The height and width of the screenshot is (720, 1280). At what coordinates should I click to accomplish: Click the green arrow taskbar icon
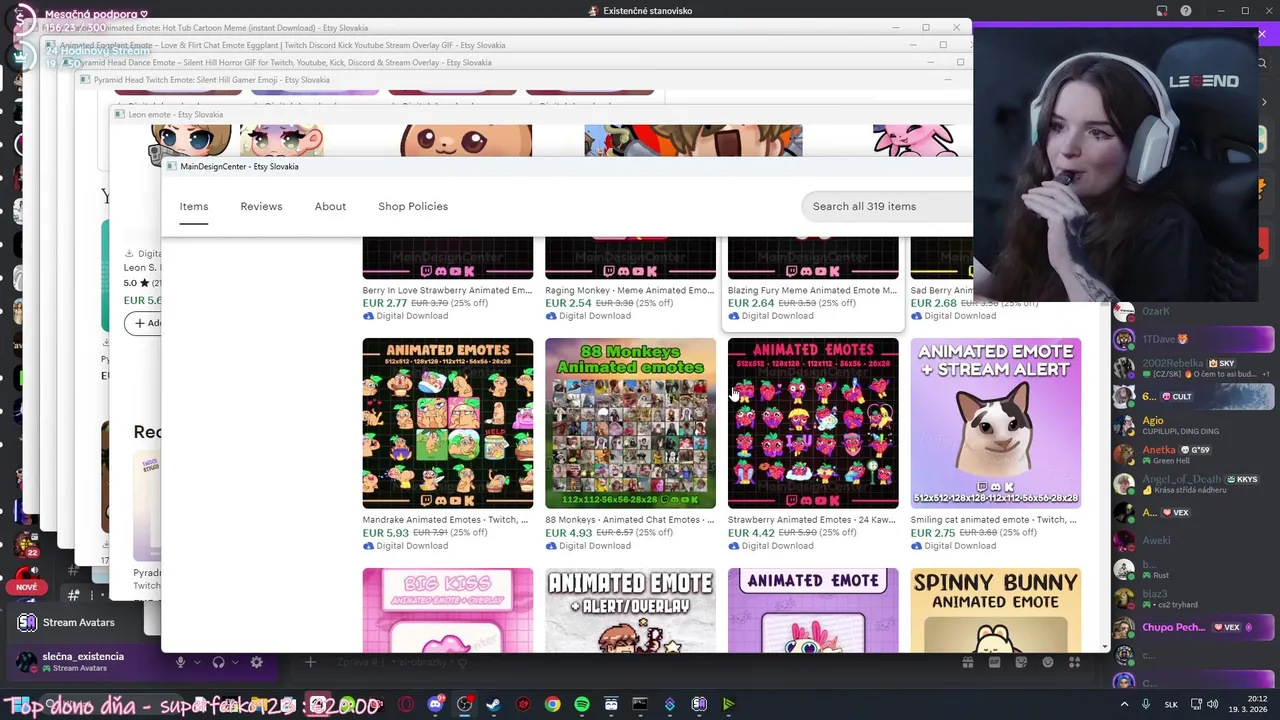point(728,704)
